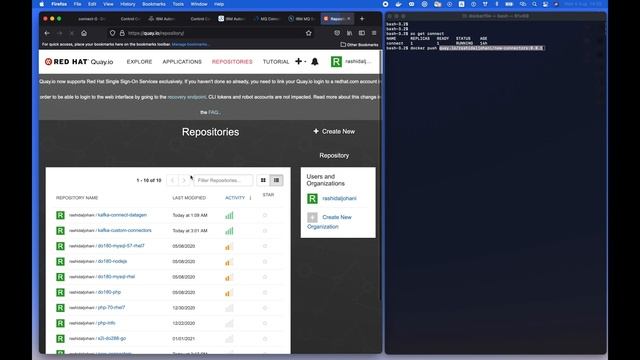Image resolution: width=640 pixels, height=360 pixels.
Task: Switch to list view of repositories
Action: [276, 180]
